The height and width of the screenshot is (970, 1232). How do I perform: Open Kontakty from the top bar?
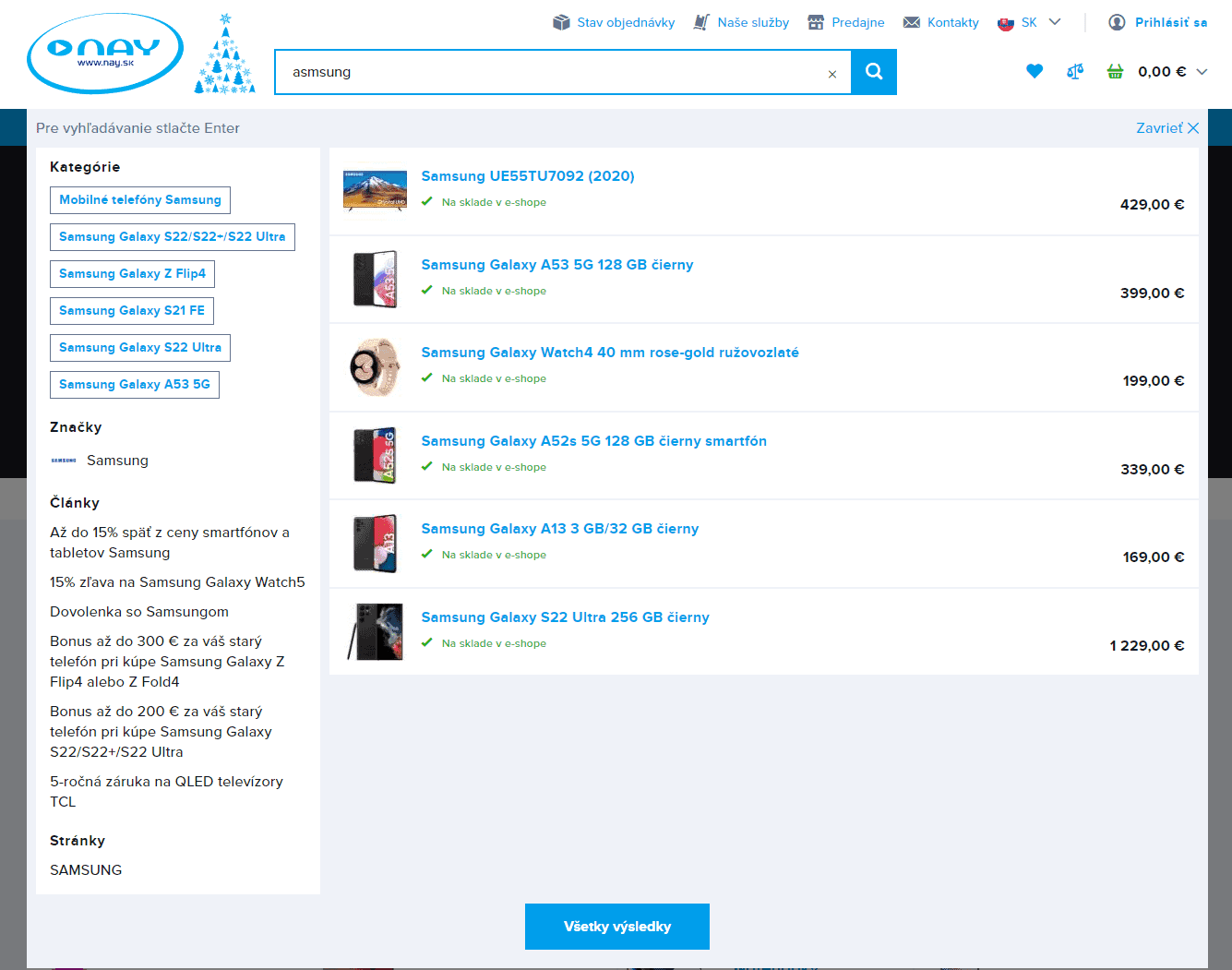tap(940, 22)
